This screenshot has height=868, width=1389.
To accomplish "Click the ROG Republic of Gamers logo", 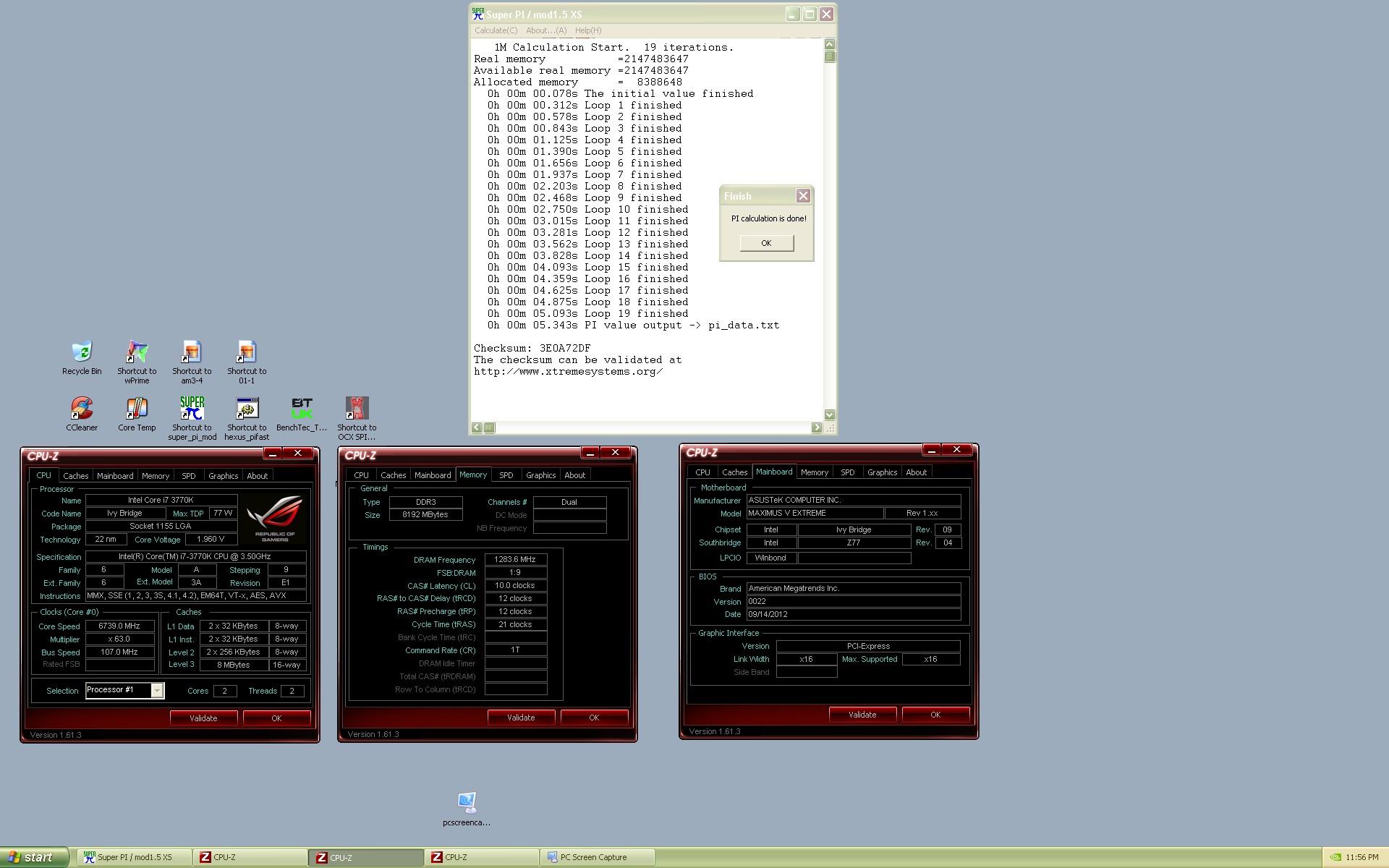I will click(275, 518).
